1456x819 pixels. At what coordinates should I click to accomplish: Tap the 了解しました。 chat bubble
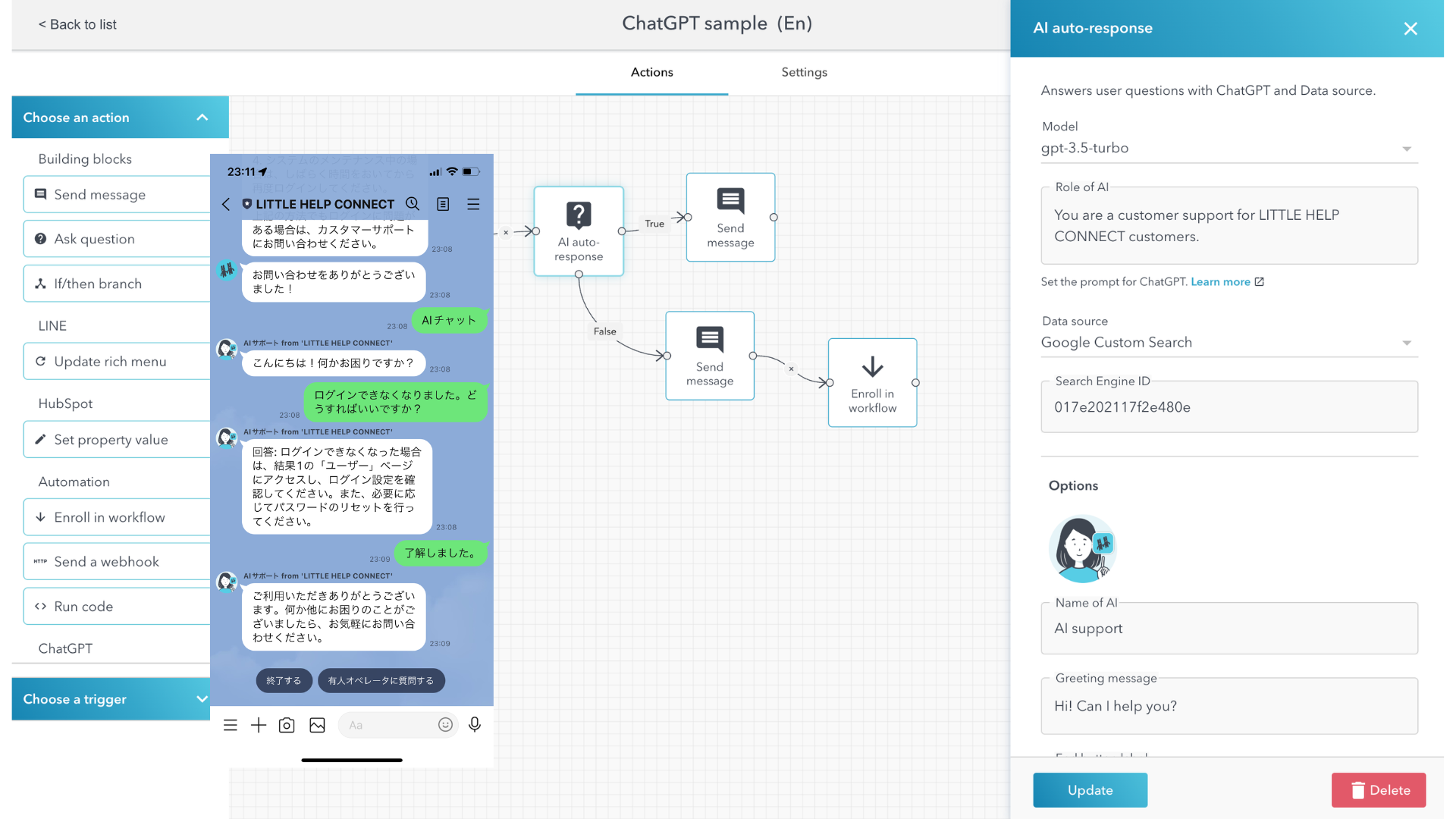(441, 553)
